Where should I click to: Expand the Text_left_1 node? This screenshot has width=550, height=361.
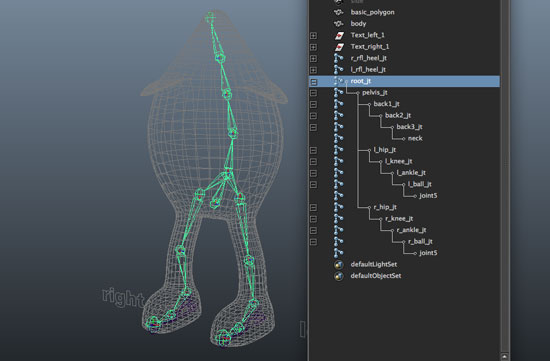point(313,35)
